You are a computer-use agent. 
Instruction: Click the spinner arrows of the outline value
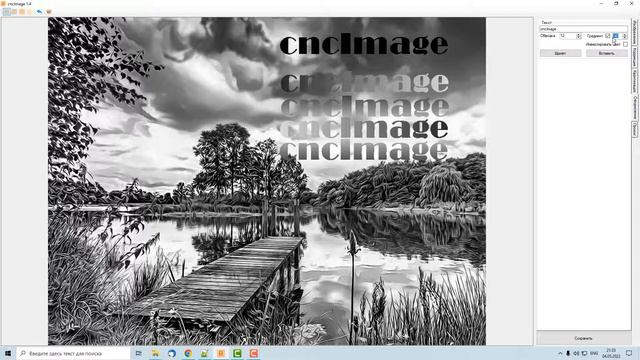pyautogui.click(x=578, y=36)
